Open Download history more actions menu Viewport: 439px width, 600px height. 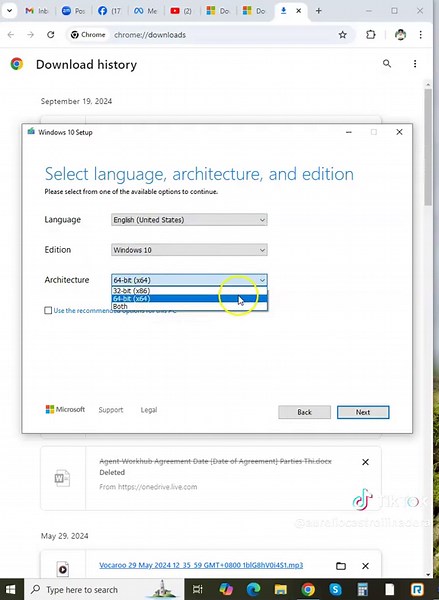[x=415, y=64]
